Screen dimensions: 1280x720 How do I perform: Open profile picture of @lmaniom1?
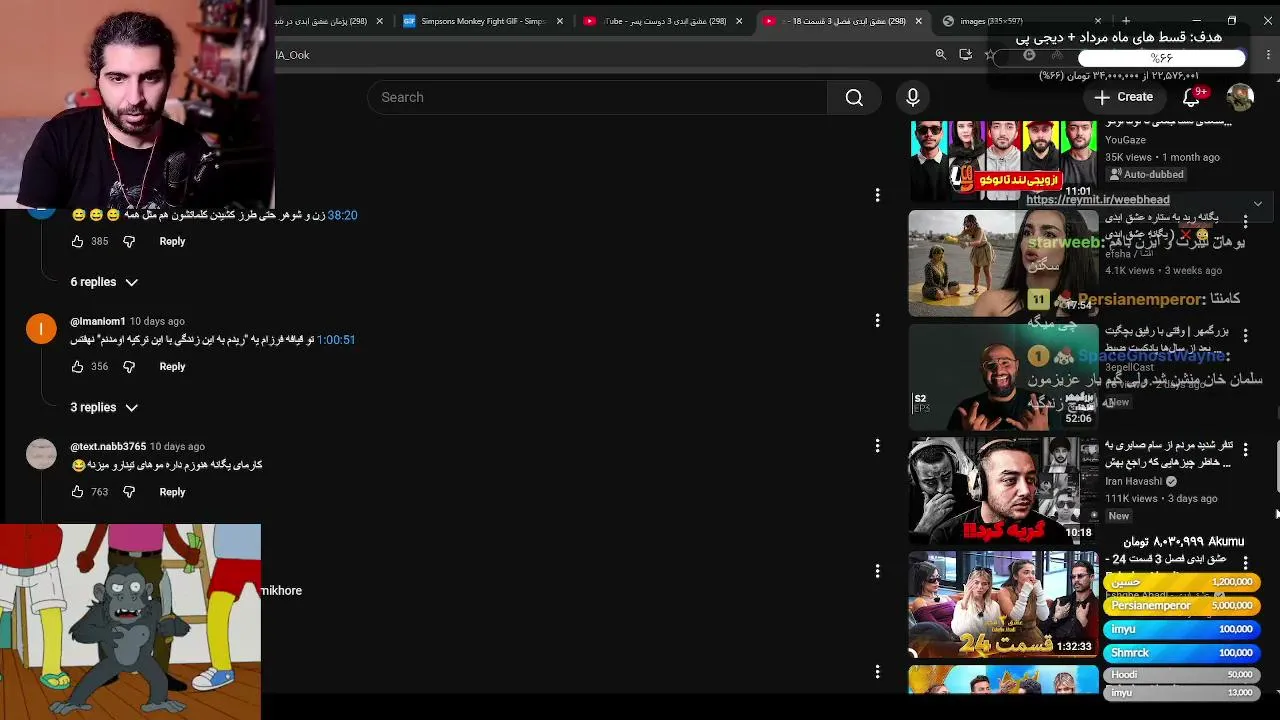[x=41, y=329]
